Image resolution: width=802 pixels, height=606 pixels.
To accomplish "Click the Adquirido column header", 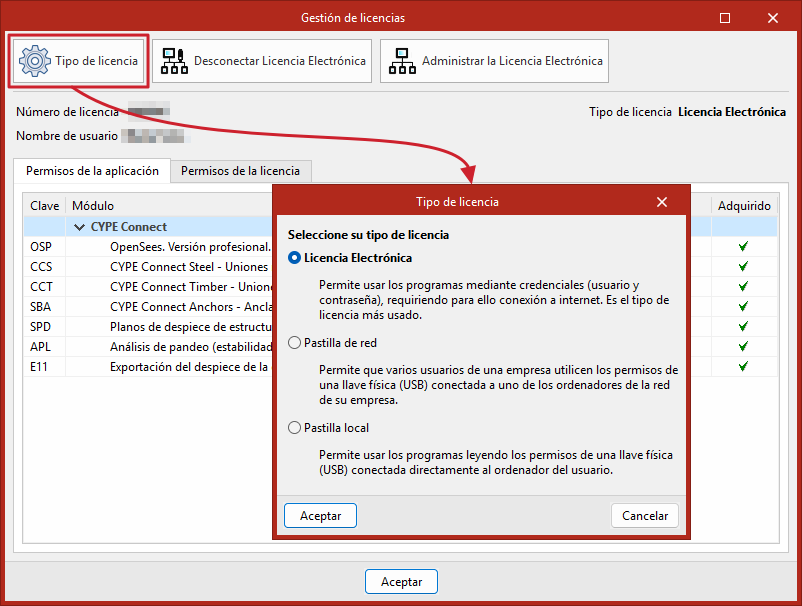I will (x=744, y=206).
